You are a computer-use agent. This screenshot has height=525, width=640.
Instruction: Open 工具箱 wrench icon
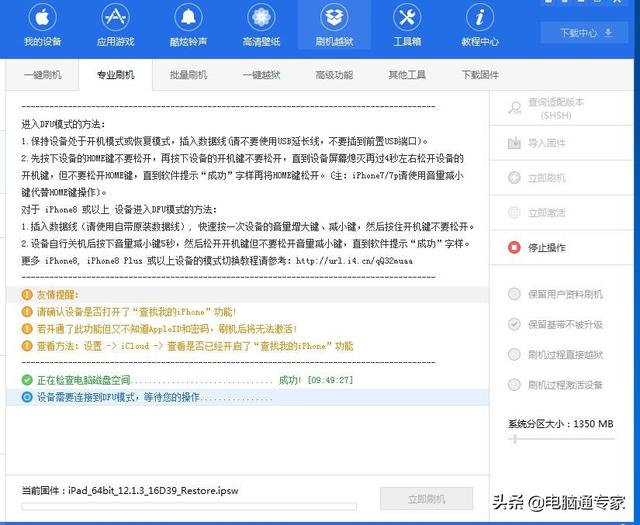[x=407, y=18]
